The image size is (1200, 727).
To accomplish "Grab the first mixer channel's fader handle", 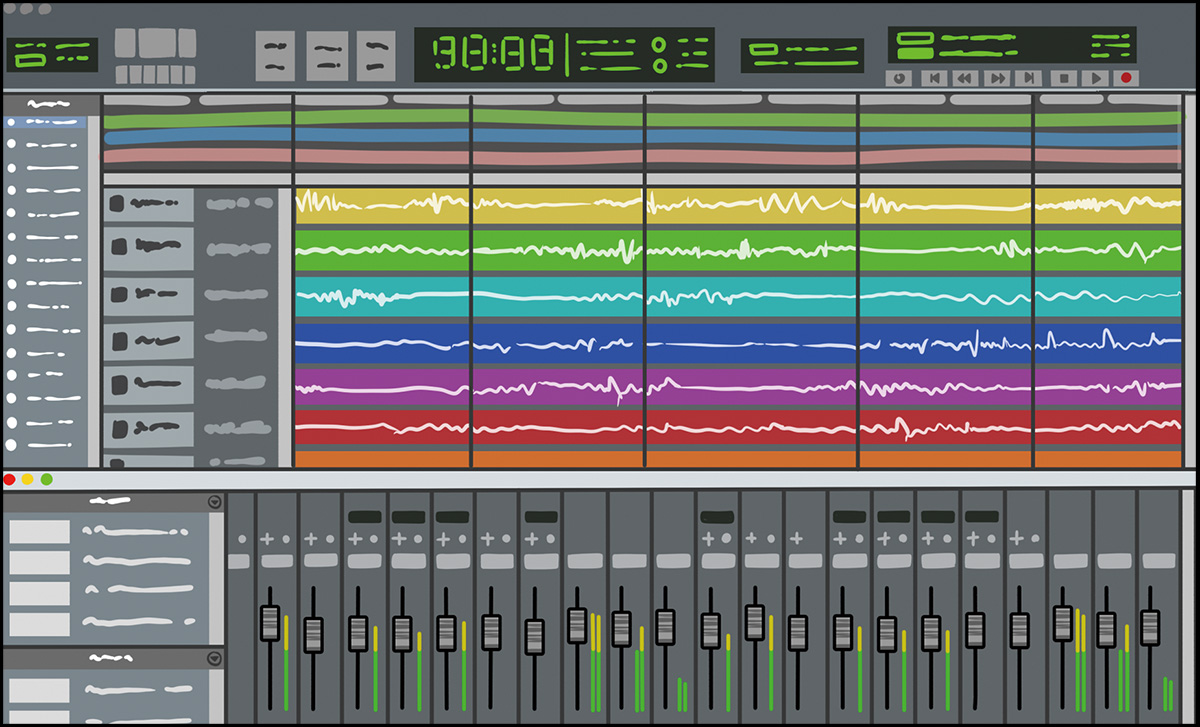I will [270, 622].
